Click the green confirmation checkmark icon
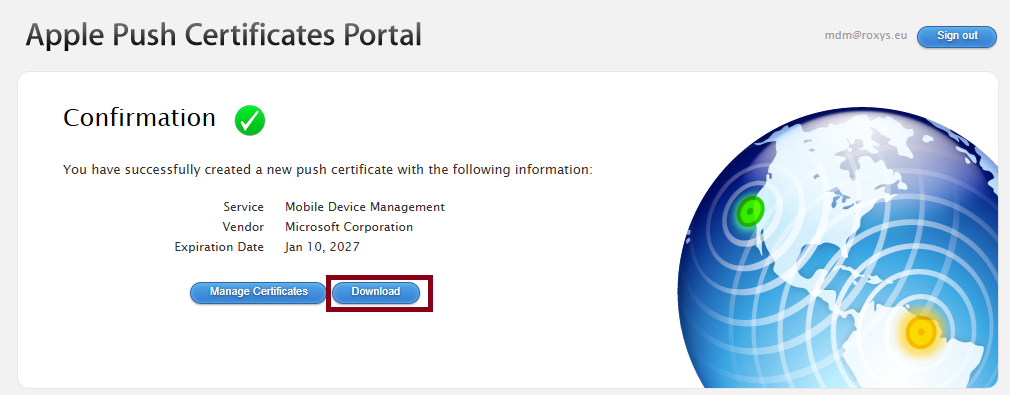The height and width of the screenshot is (395, 1010). coord(250,120)
